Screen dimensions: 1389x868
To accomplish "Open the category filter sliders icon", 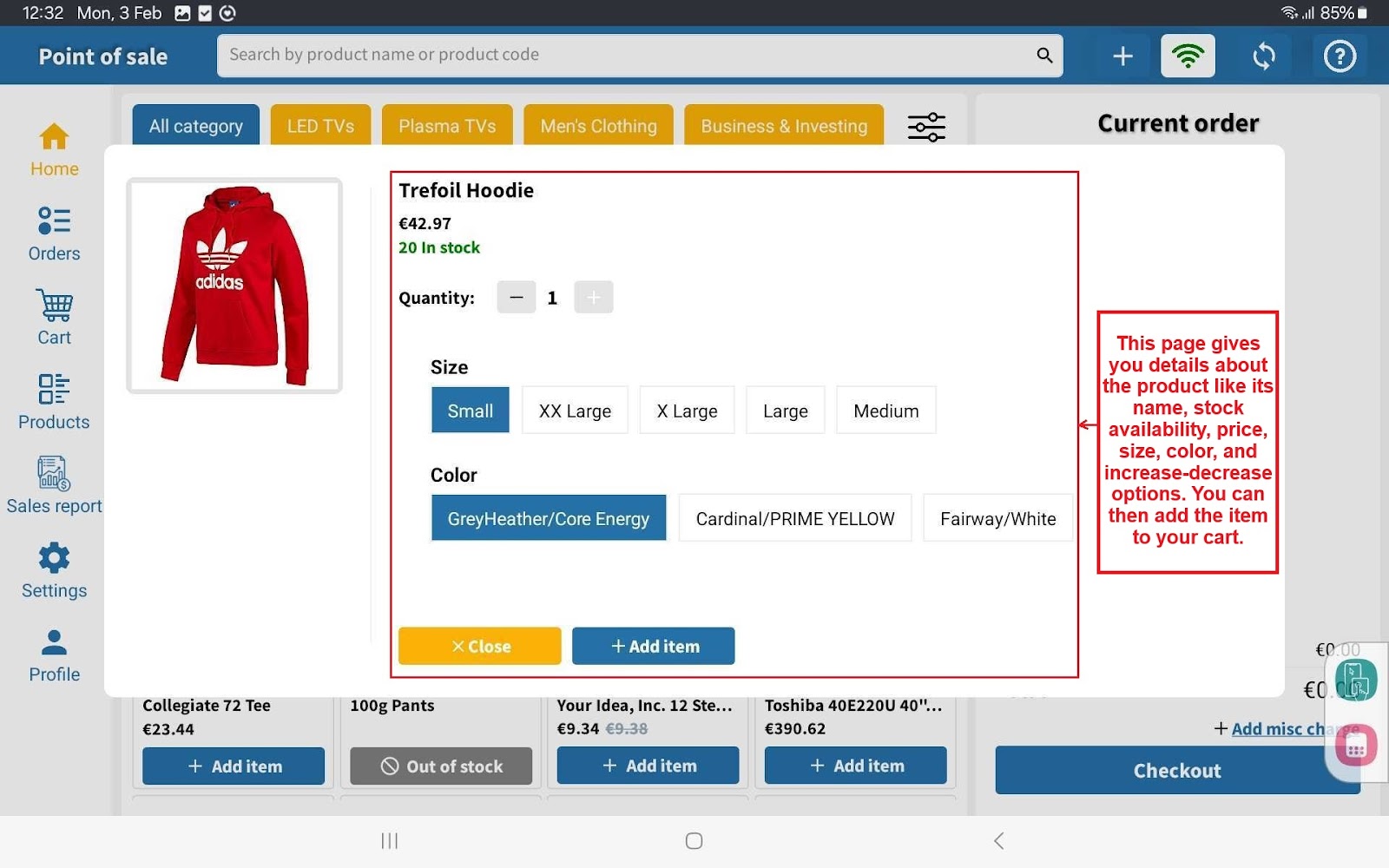I will coord(926,127).
